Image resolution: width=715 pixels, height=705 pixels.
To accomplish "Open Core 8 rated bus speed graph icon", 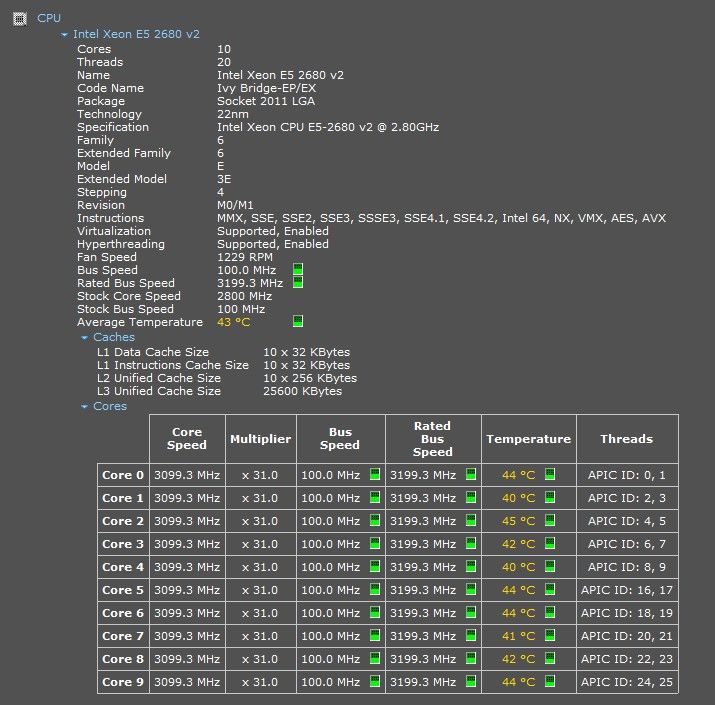I will 471,658.
